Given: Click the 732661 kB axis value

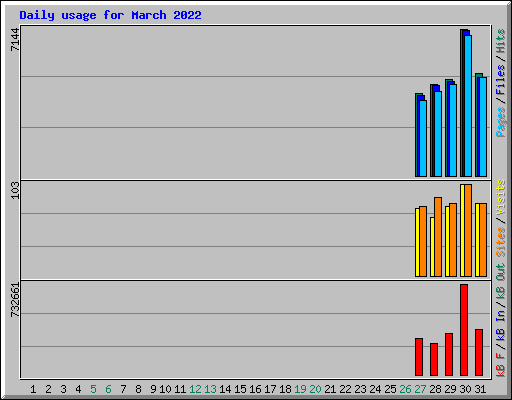Looking at the screenshot, I should click(x=15, y=300).
